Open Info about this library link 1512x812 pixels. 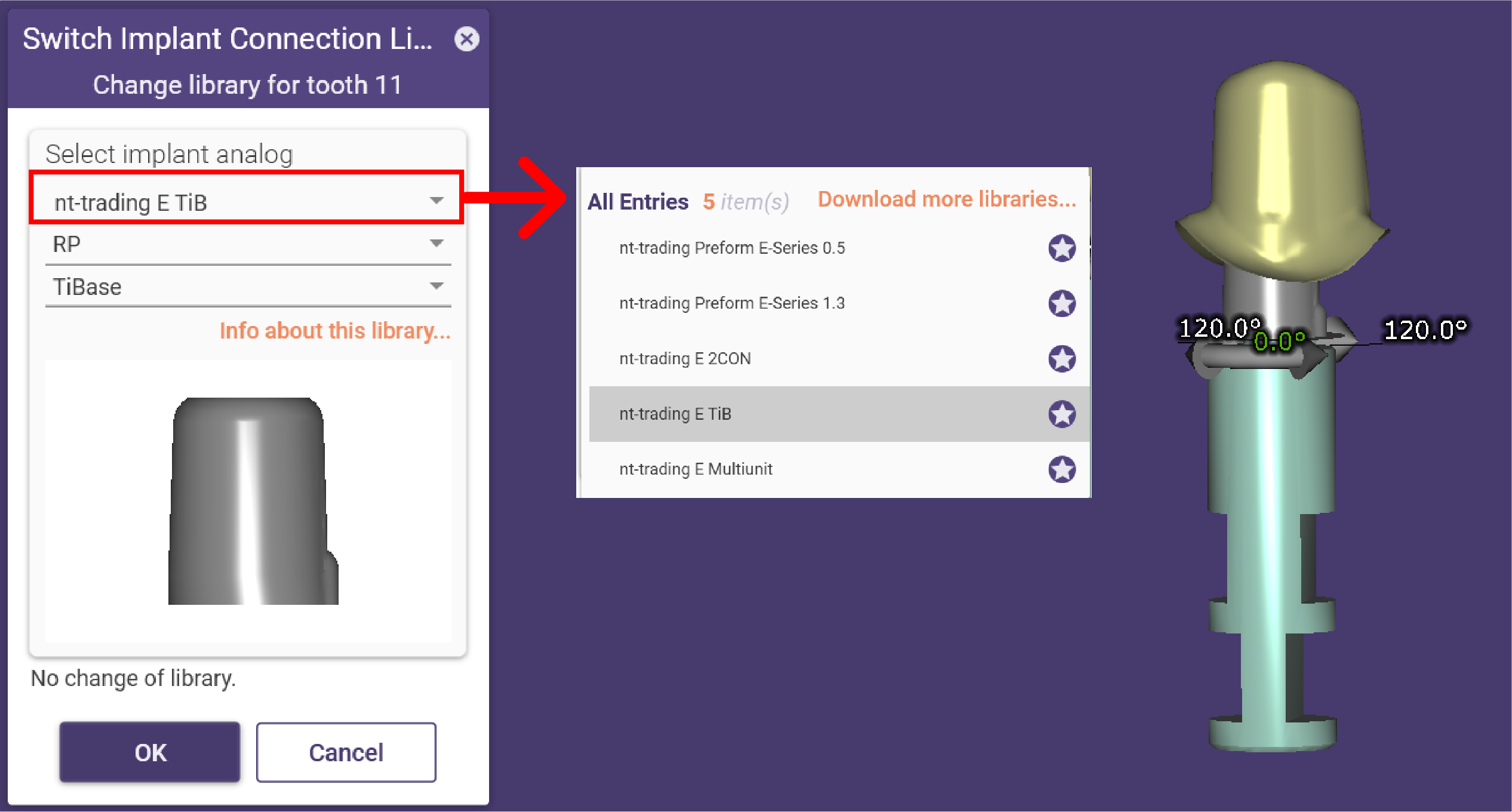pos(335,331)
